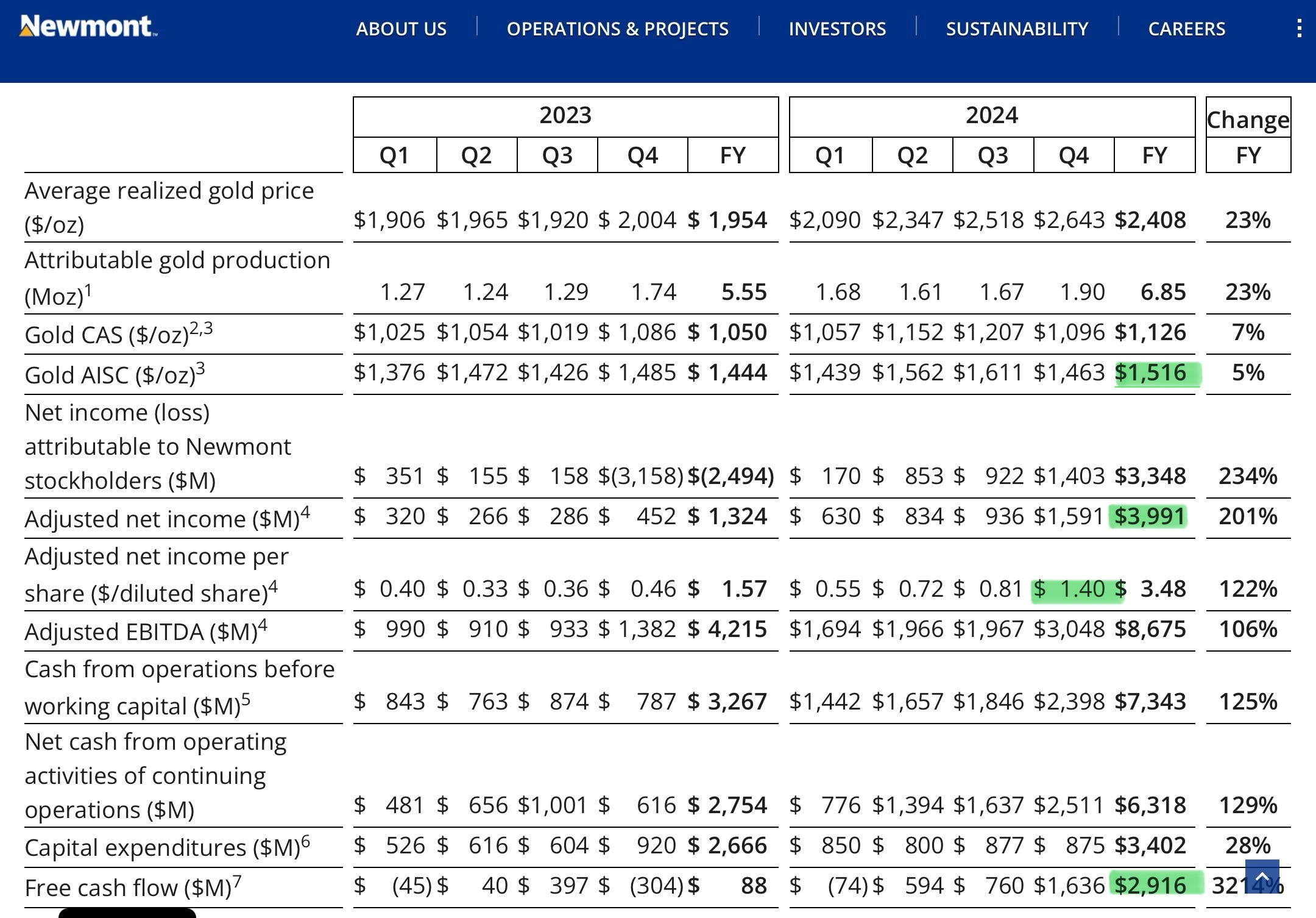
Task: Click the Adjusted net income per share label
Action: tap(157, 574)
